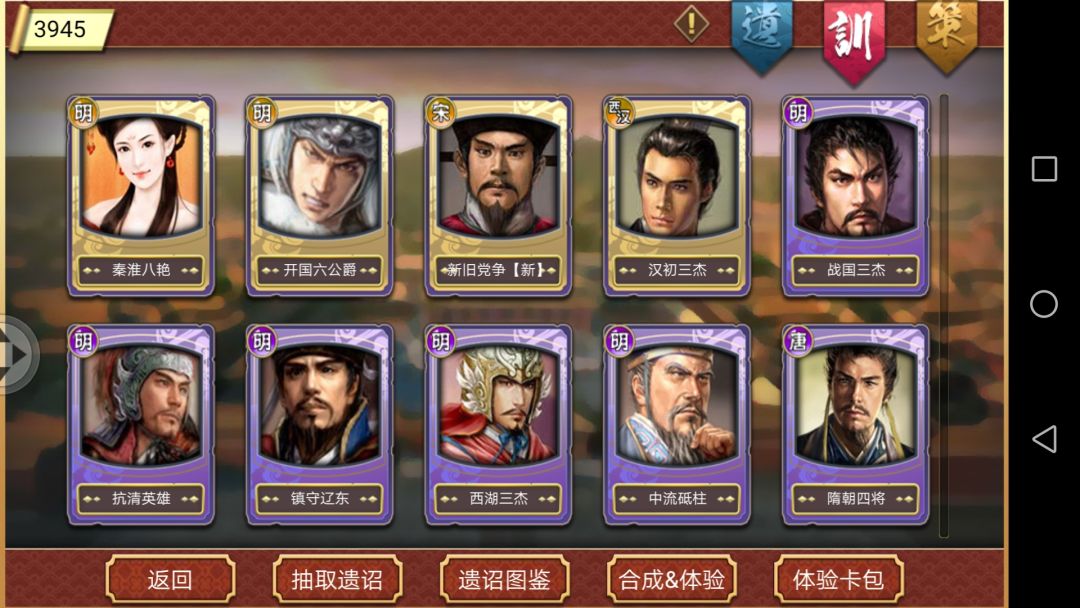Tap Android home circle button

pyautogui.click(x=1043, y=304)
